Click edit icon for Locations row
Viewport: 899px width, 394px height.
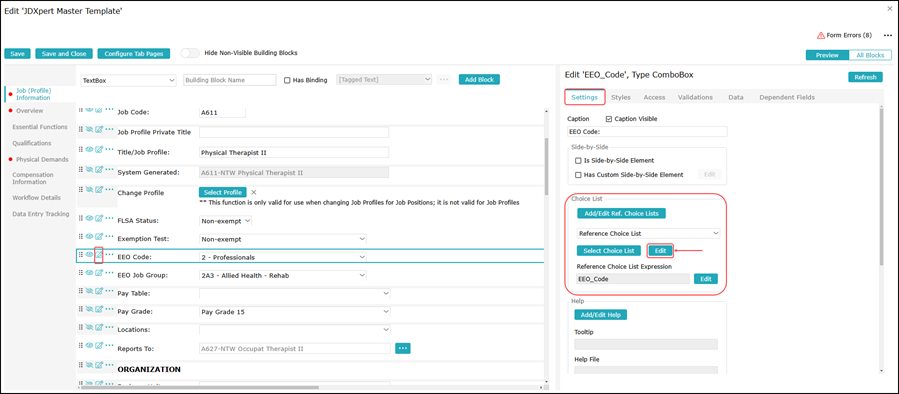[x=98, y=327]
